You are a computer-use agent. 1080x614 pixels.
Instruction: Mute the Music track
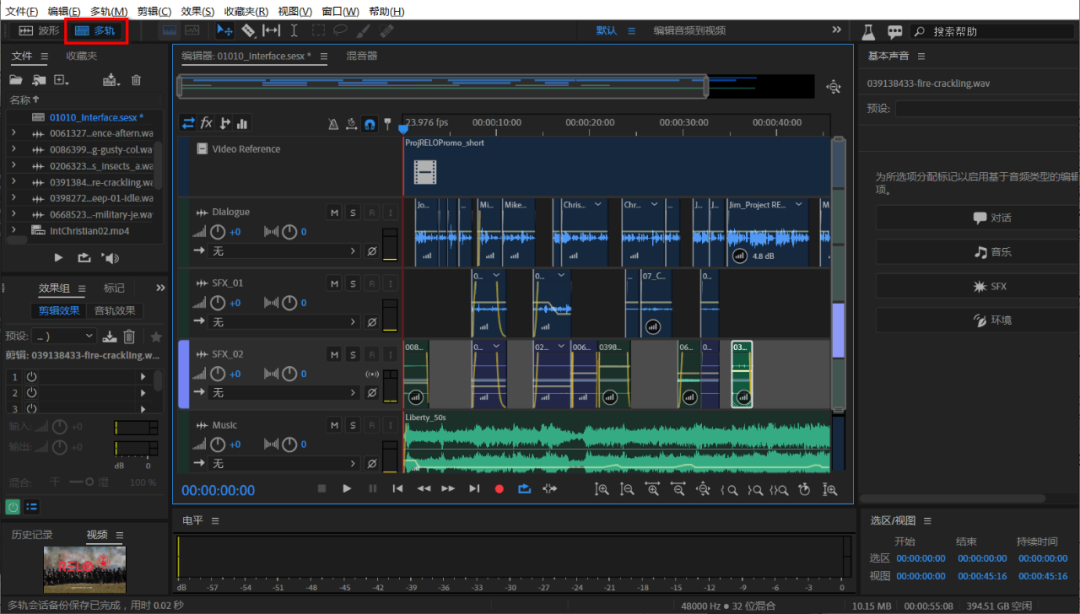(x=334, y=425)
